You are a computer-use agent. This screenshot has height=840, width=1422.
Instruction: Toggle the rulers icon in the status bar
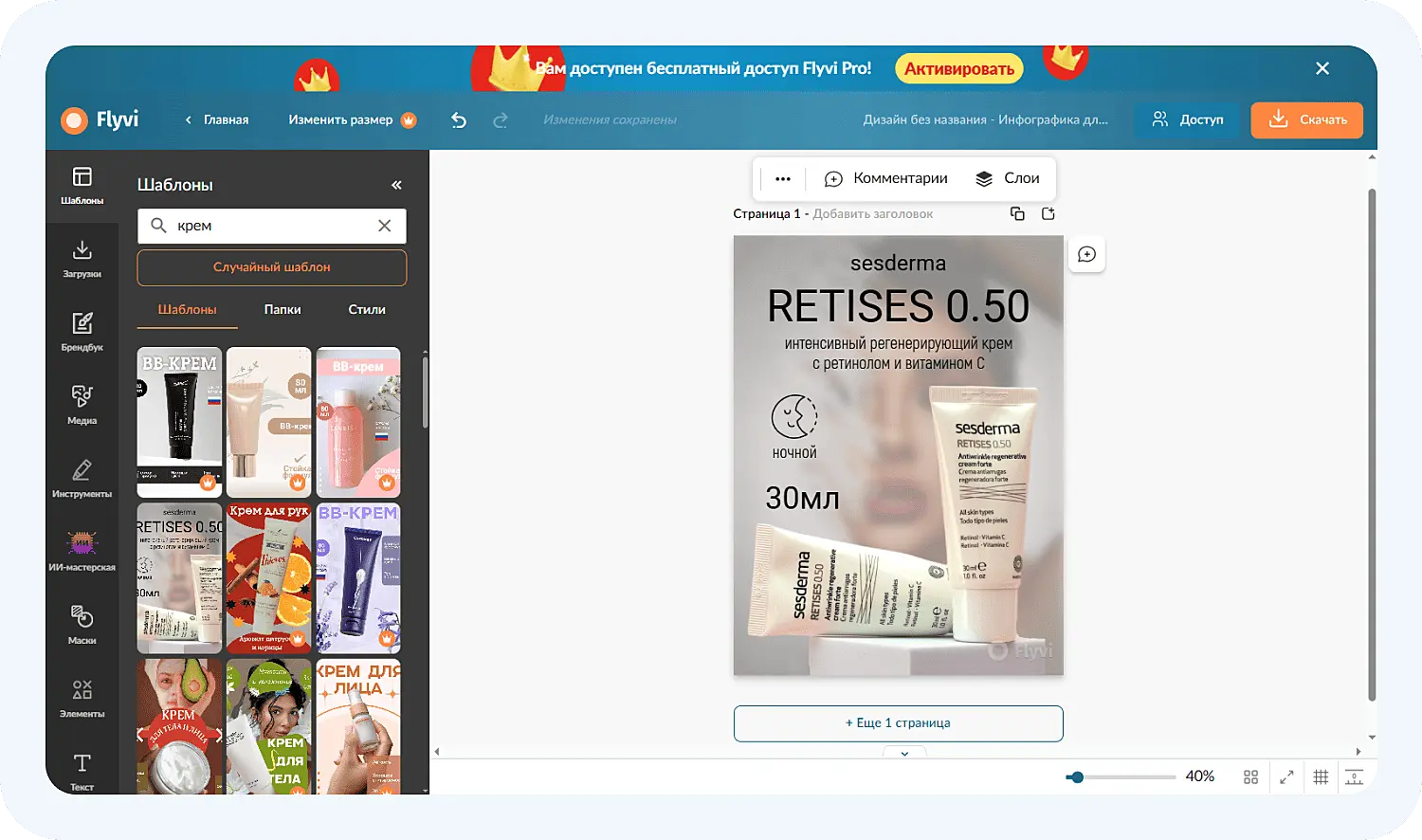point(1355,777)
